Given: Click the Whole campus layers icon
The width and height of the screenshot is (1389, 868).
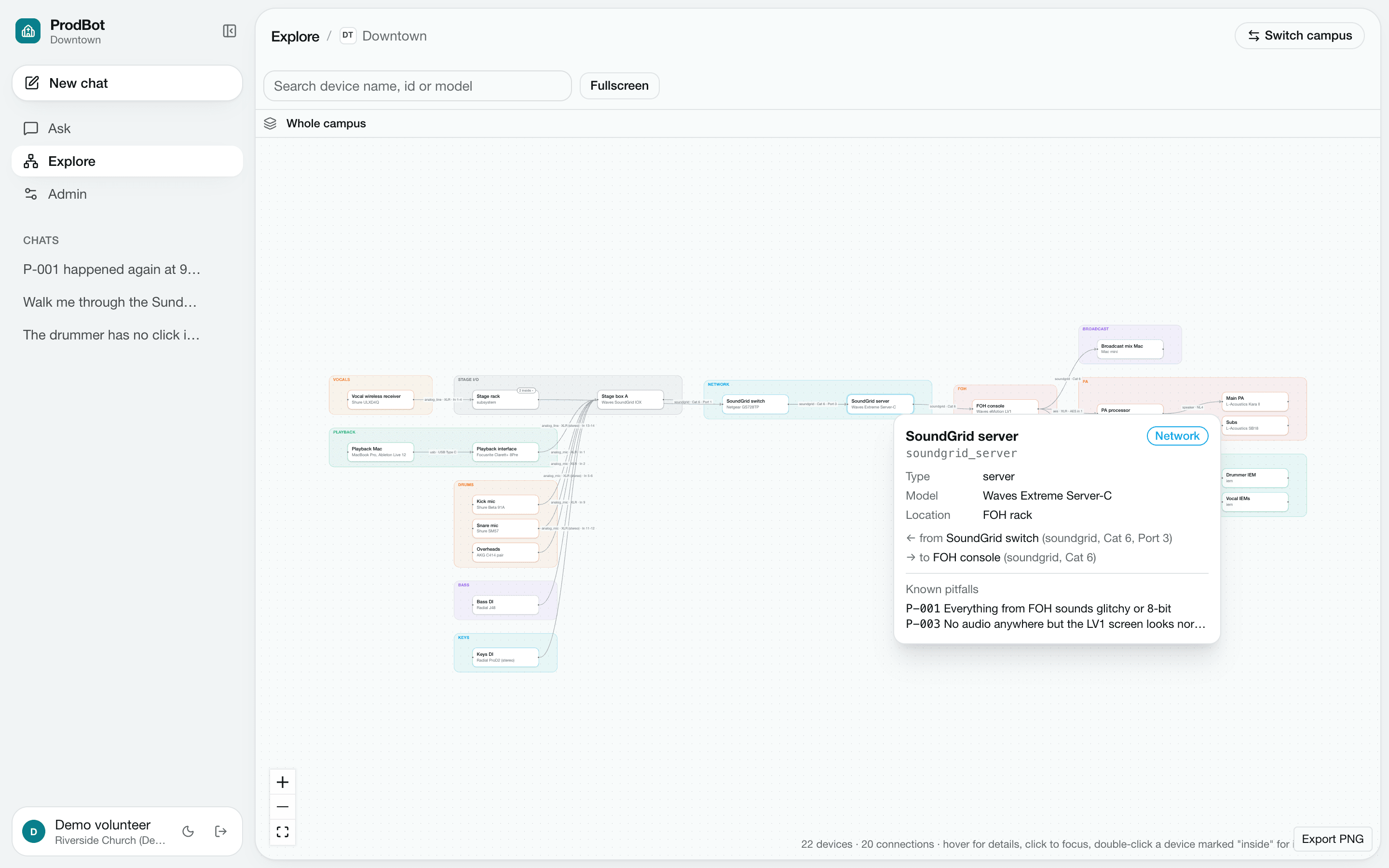Looking at the screenshot, I should point(271,123).
